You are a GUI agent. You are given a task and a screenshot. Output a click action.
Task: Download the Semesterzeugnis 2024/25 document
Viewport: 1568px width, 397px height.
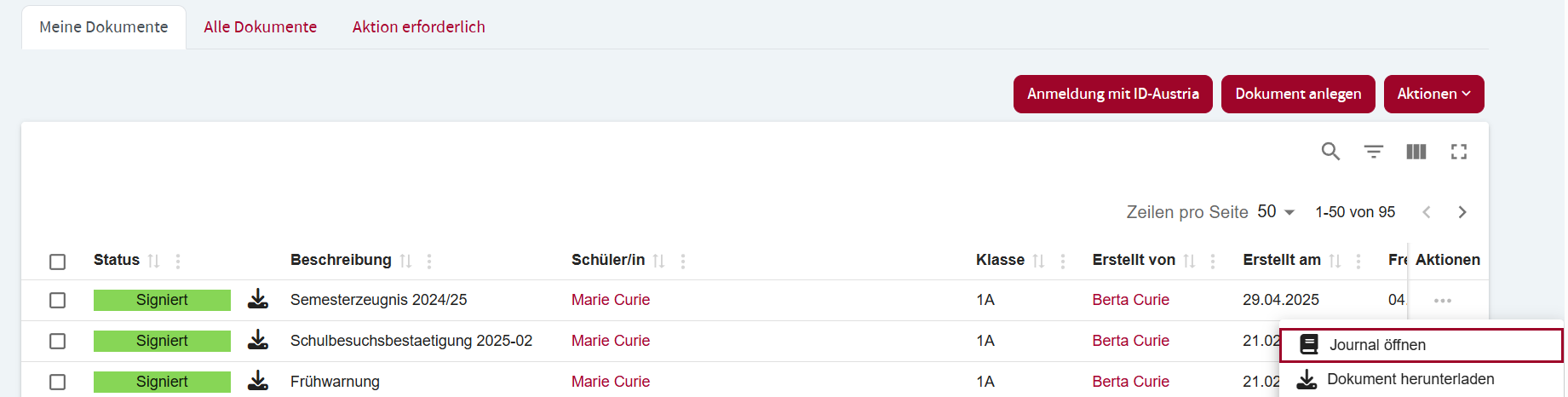258,299
